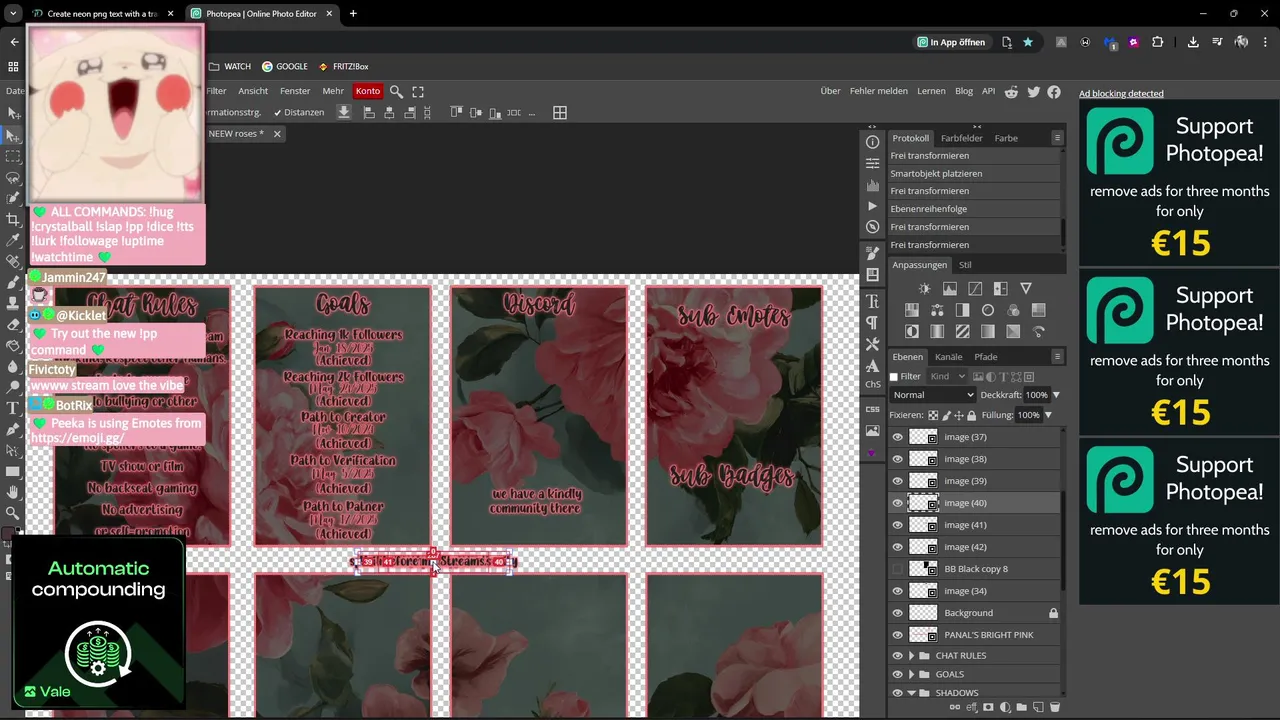Hide the image (40) layer
Viewport: 1280px width, 720px height.
(897, 503)
